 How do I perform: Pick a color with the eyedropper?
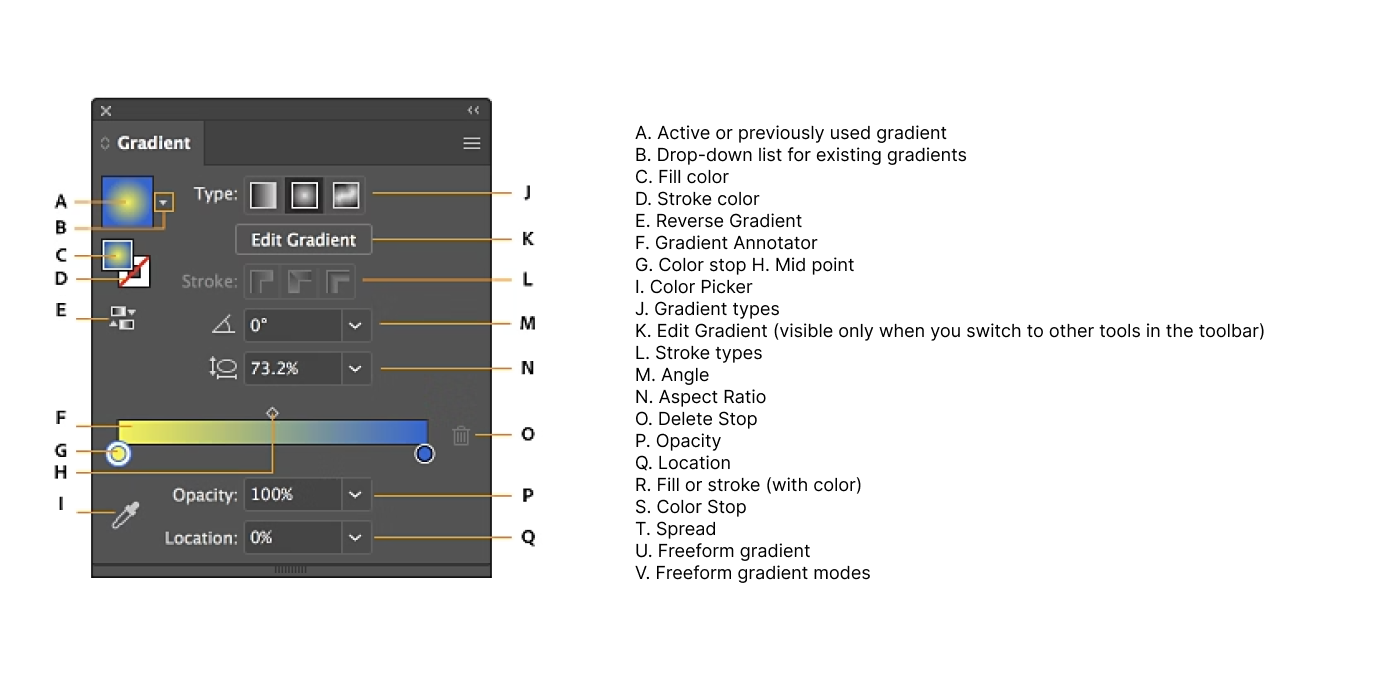point(125,515)
